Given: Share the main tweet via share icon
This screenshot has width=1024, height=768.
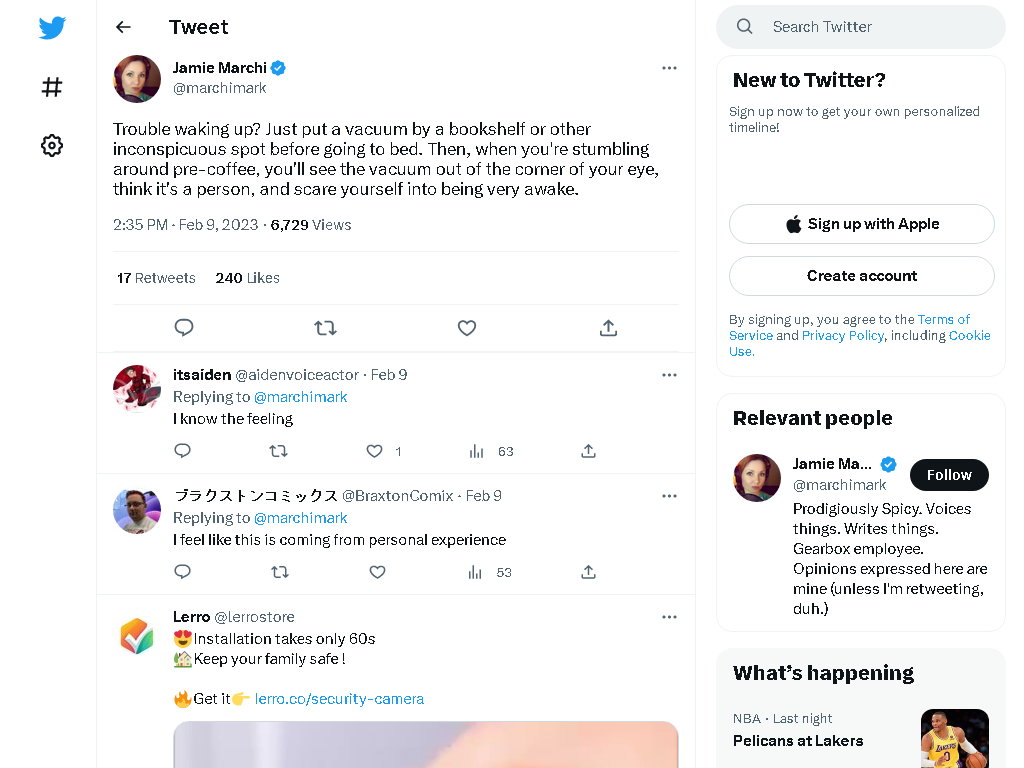Looking at the screenshot, I should [x=608, y=327].
